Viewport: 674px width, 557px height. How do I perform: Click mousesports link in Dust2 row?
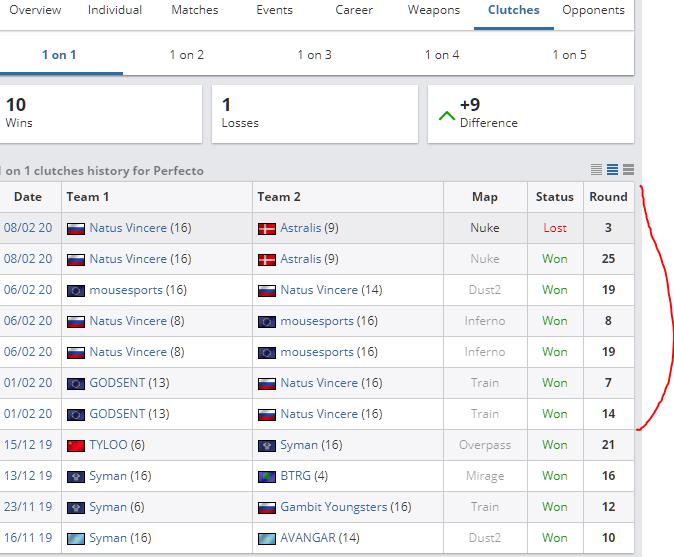coord(124,290)
